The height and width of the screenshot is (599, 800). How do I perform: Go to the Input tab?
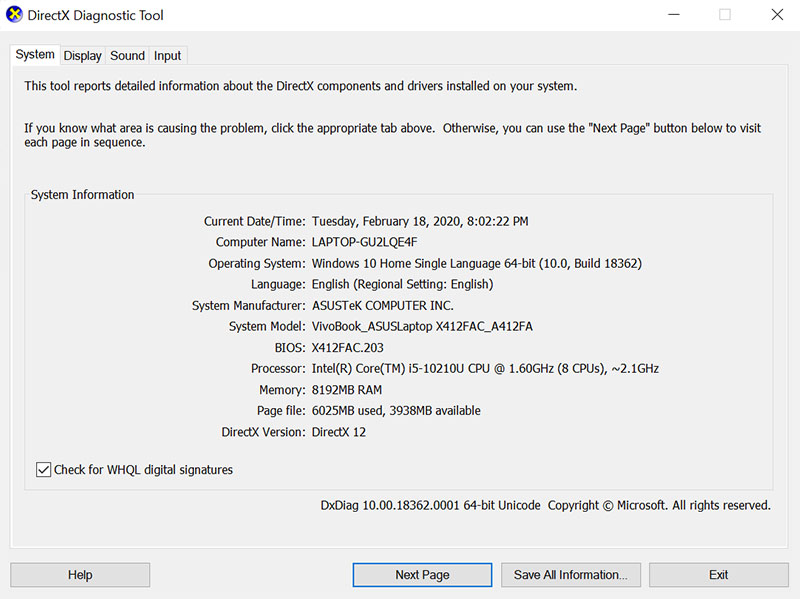[x=168, y=56]
